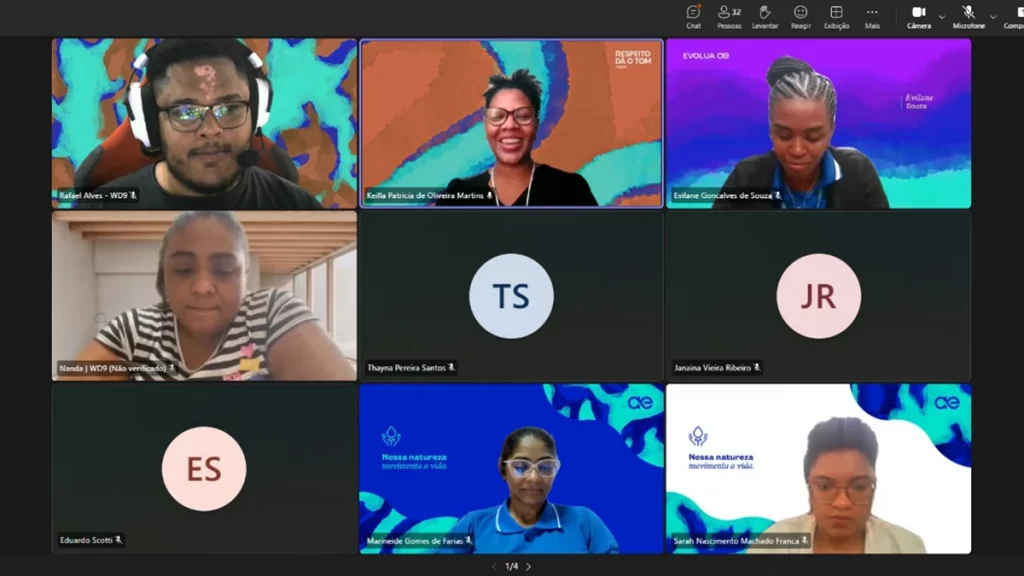
Task: Toggle the Câmera on or off
Action: tap(918, 17)
